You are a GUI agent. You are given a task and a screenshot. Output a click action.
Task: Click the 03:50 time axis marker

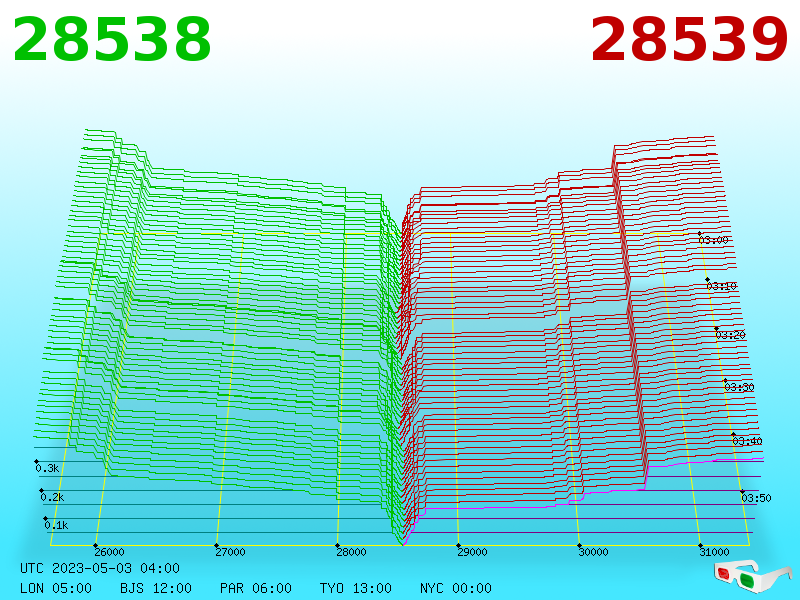pyautogui.click(x=756, y=498)
